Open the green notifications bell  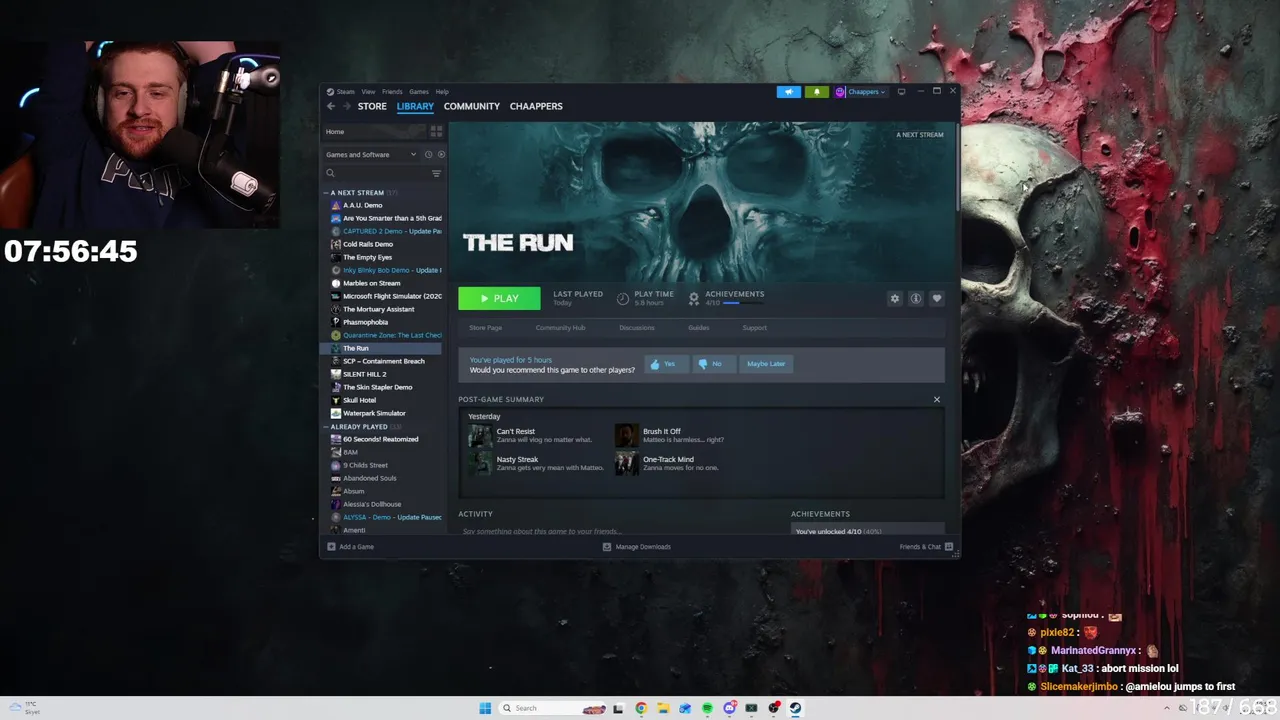pyautogui.click(x=817, y=92)
